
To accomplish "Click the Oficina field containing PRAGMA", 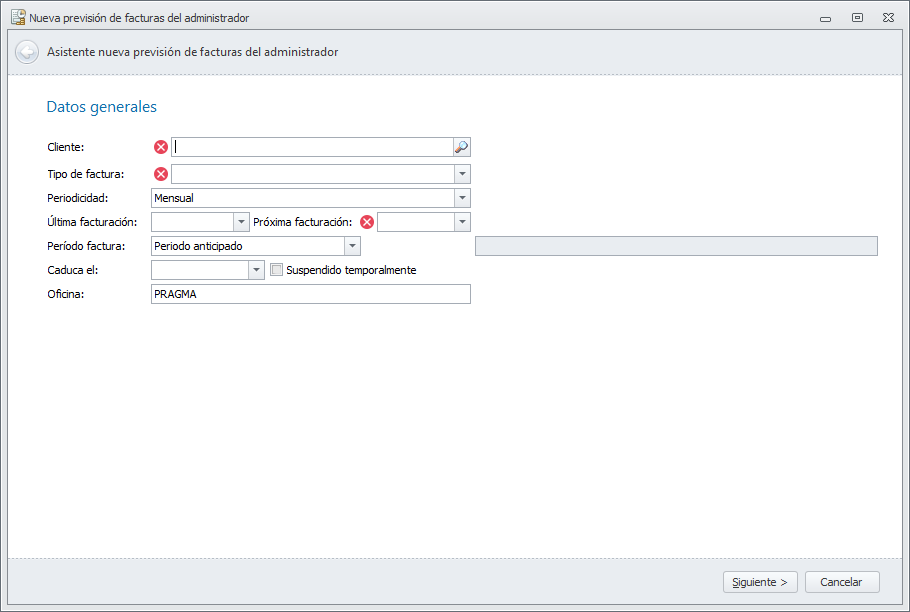I will click(310, 294).
